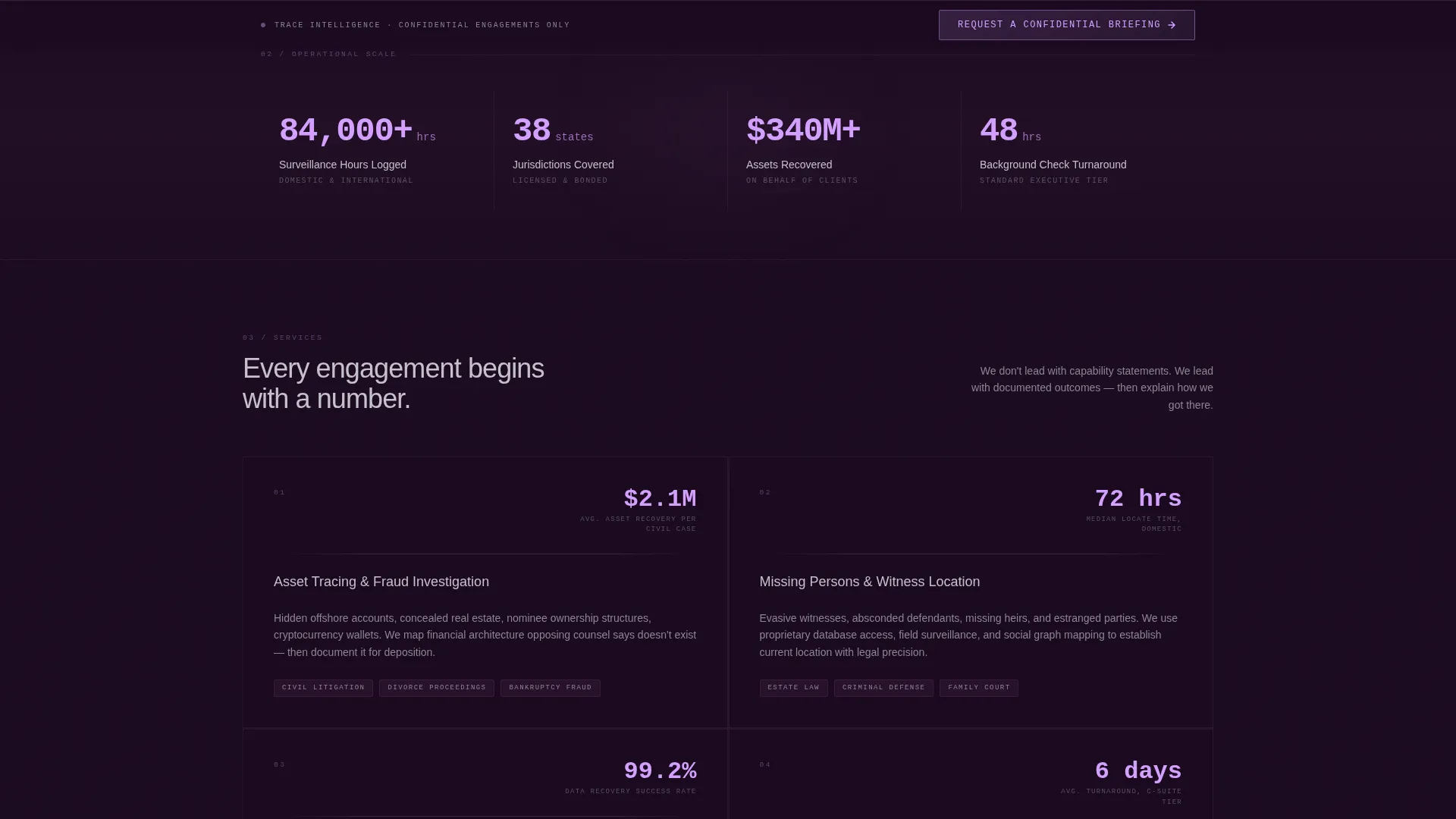Click card number 02 label

(x=765, y=493)
